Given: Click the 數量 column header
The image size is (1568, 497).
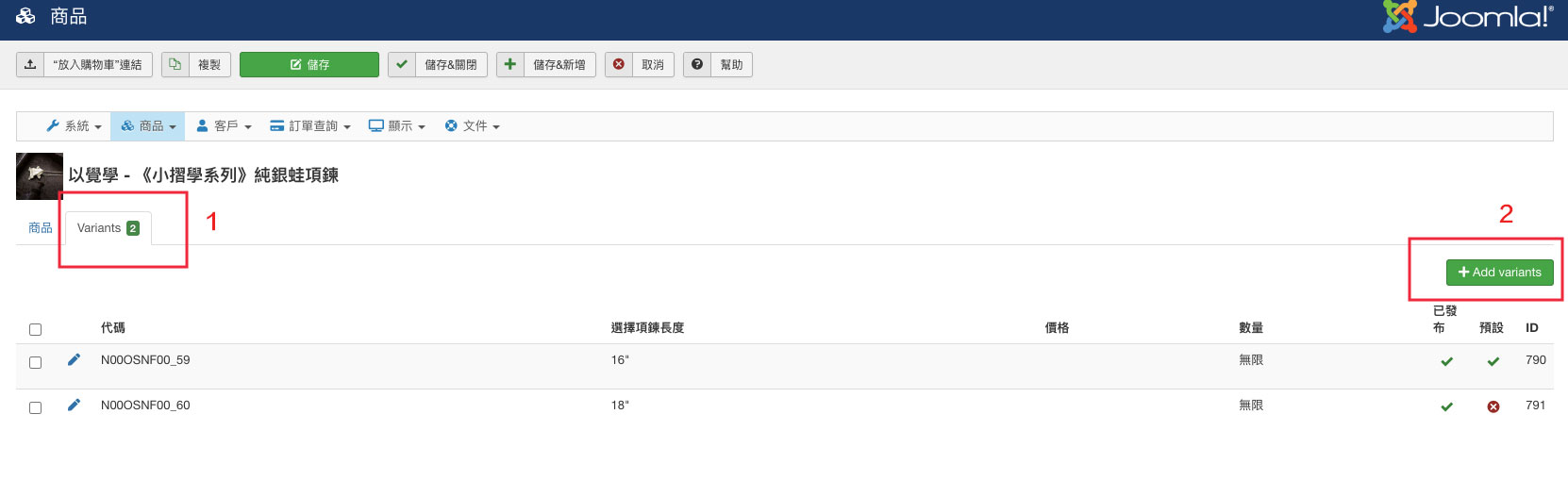Looking at the screenshot, I should 1251,328.
